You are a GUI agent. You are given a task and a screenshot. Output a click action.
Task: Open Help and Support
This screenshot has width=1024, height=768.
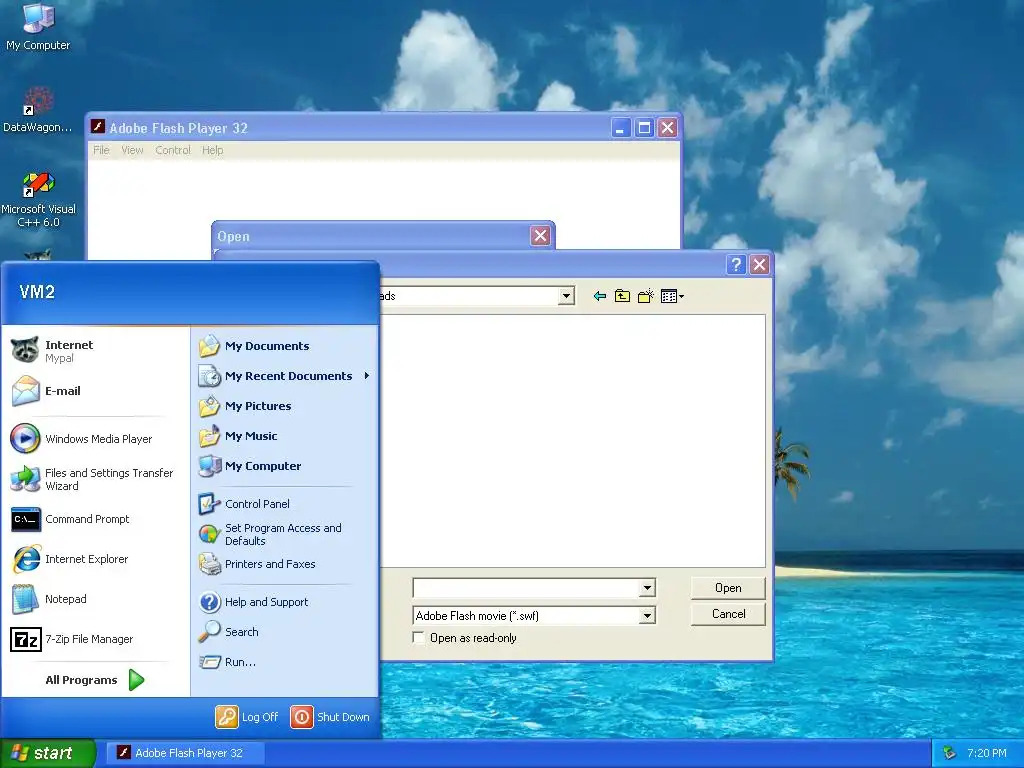(x=285, y=602)
